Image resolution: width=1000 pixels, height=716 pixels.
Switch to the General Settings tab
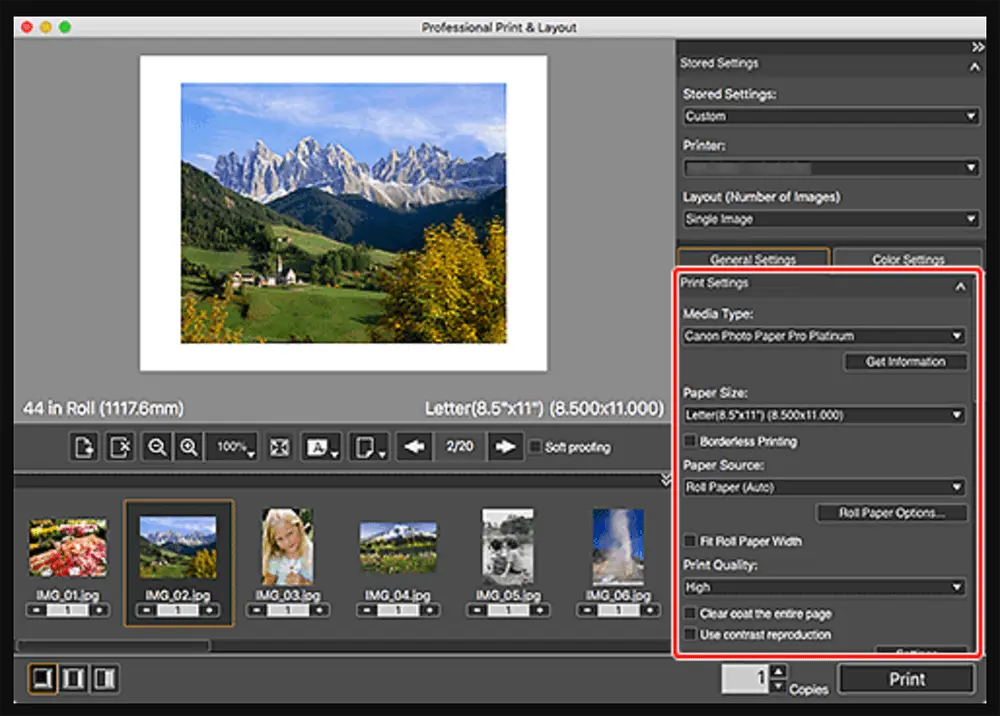(753, 258)
